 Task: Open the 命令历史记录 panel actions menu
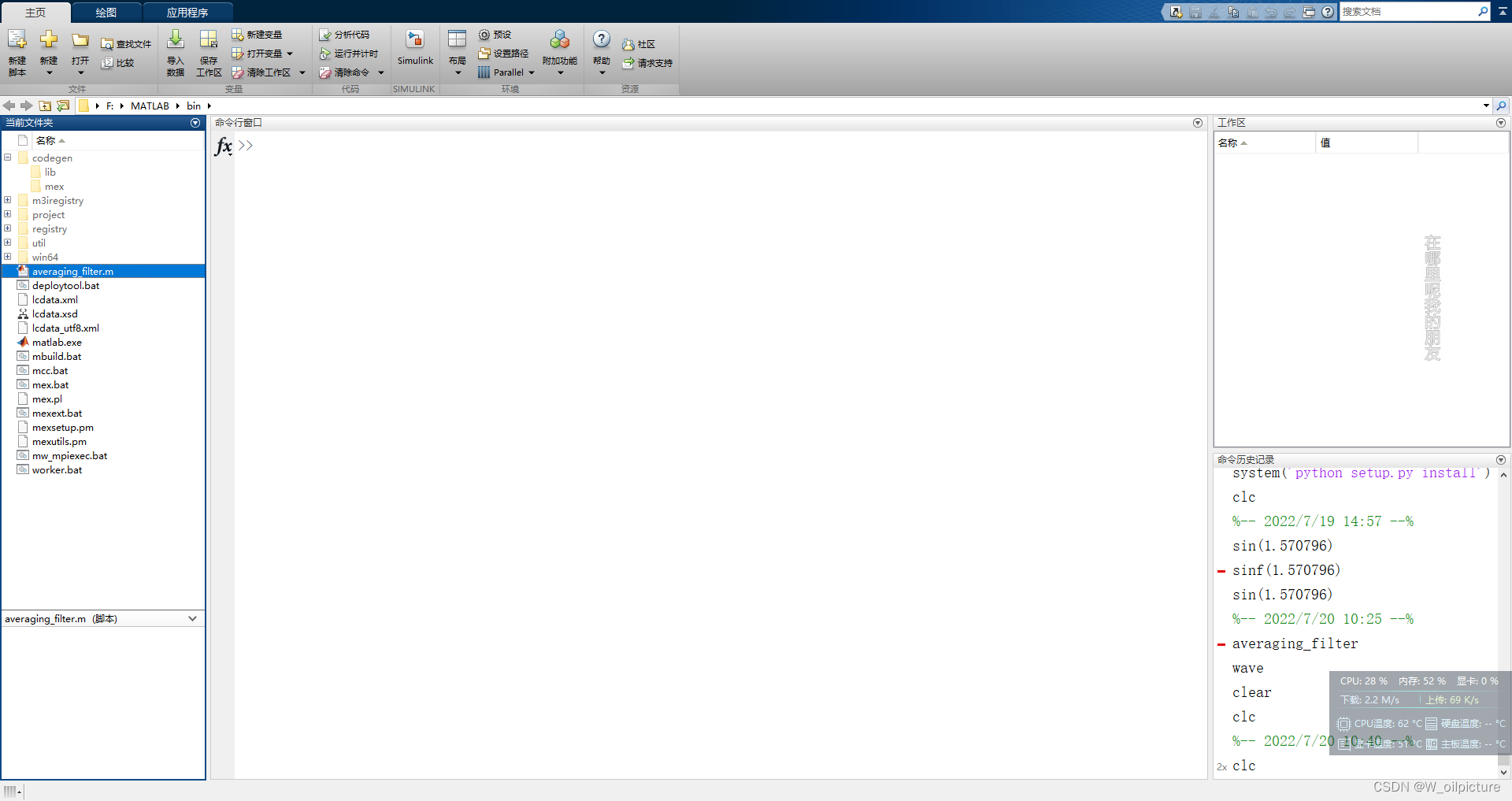pyautogui.click(x=1501, y=460)
